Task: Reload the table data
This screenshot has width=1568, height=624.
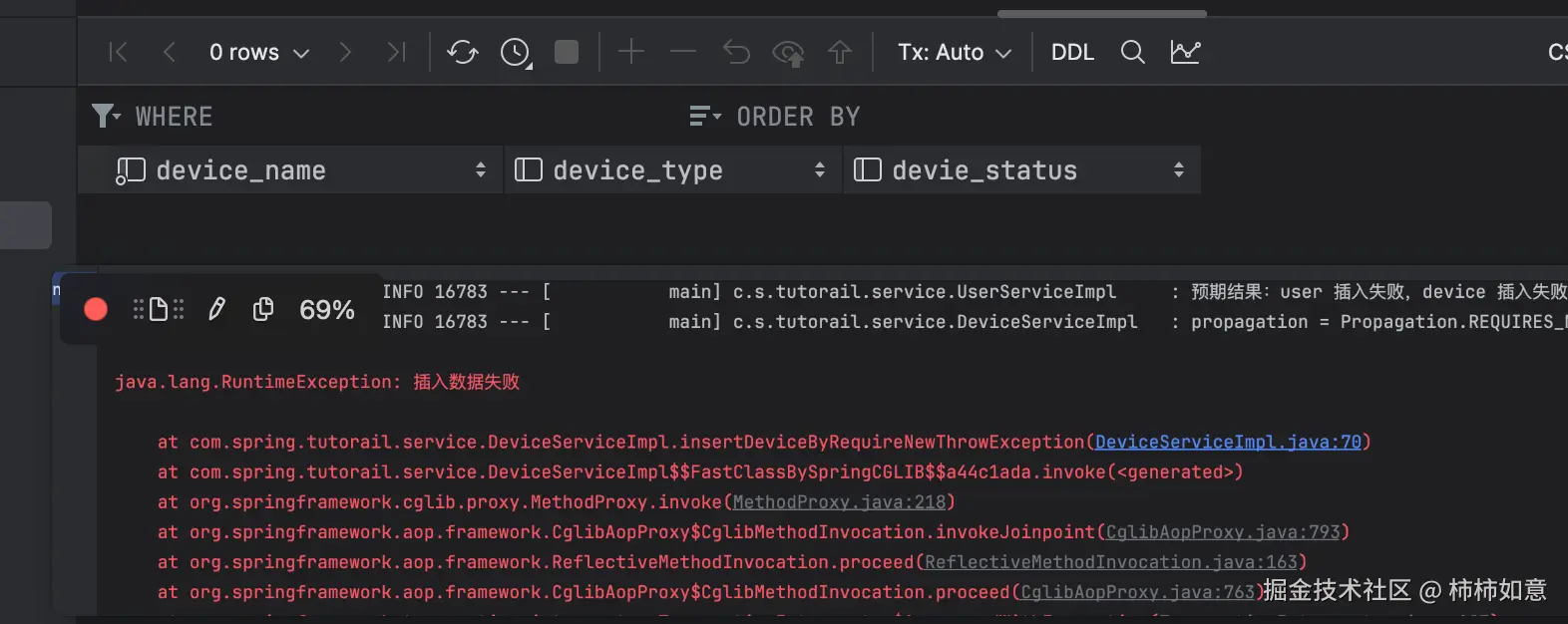Action: tap(463, 52)
